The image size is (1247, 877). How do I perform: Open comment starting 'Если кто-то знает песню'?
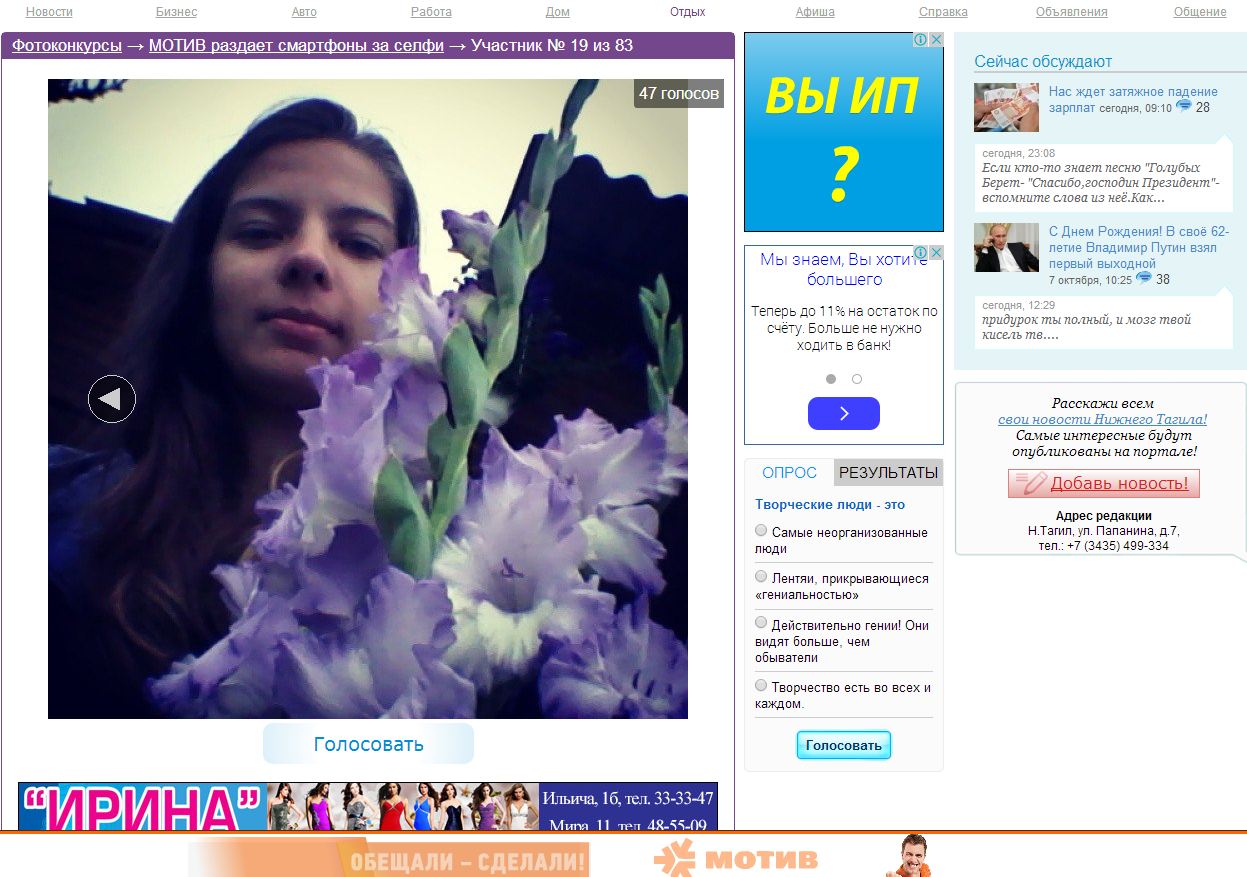coord(1102,182)
